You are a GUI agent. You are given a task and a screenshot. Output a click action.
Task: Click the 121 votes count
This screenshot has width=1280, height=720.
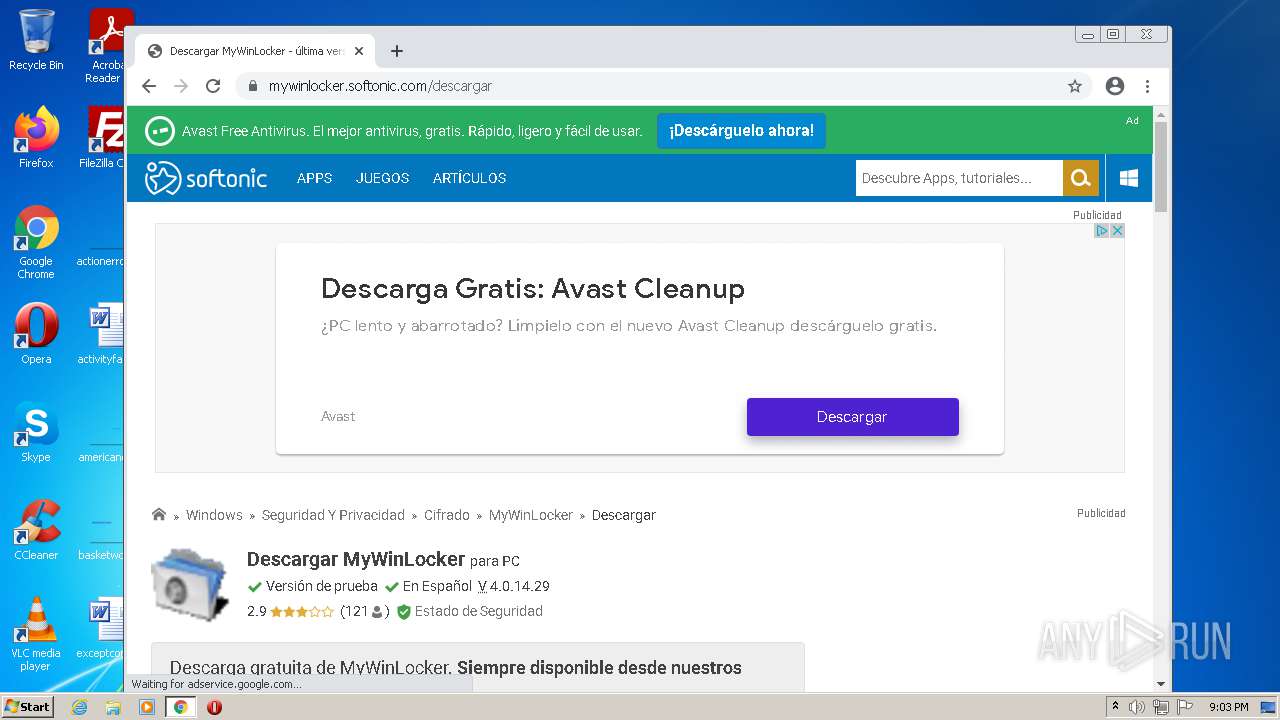(364, 612)
